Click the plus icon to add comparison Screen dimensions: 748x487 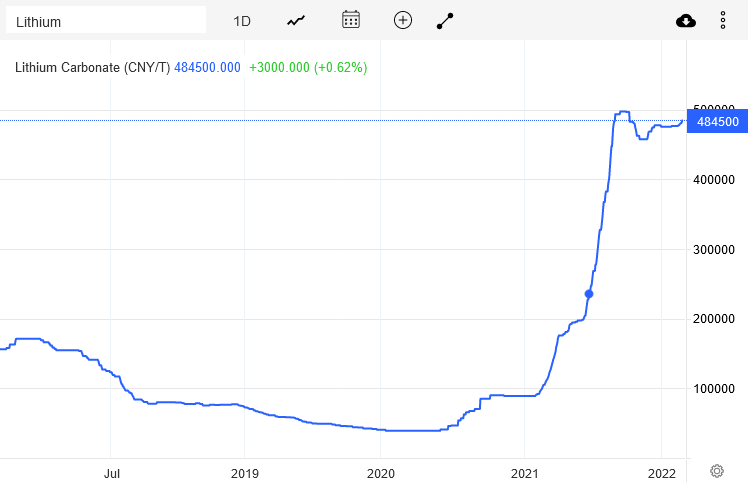click(x=403, y=20)
